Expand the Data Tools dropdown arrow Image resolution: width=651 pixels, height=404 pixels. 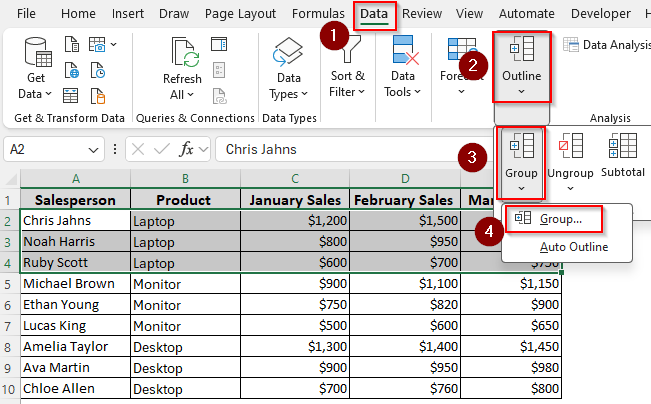tap(417, 92)
